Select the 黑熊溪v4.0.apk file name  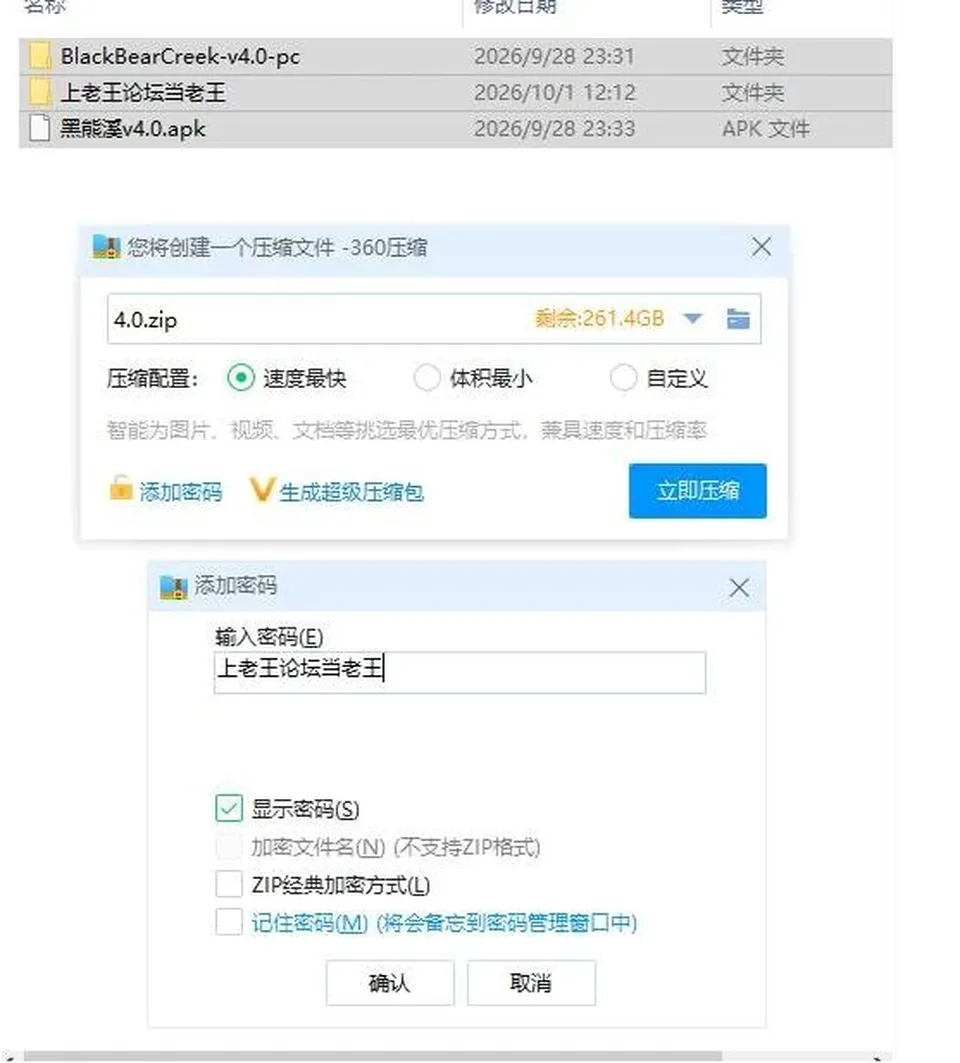pyautogui.click(x=133, y=128)
